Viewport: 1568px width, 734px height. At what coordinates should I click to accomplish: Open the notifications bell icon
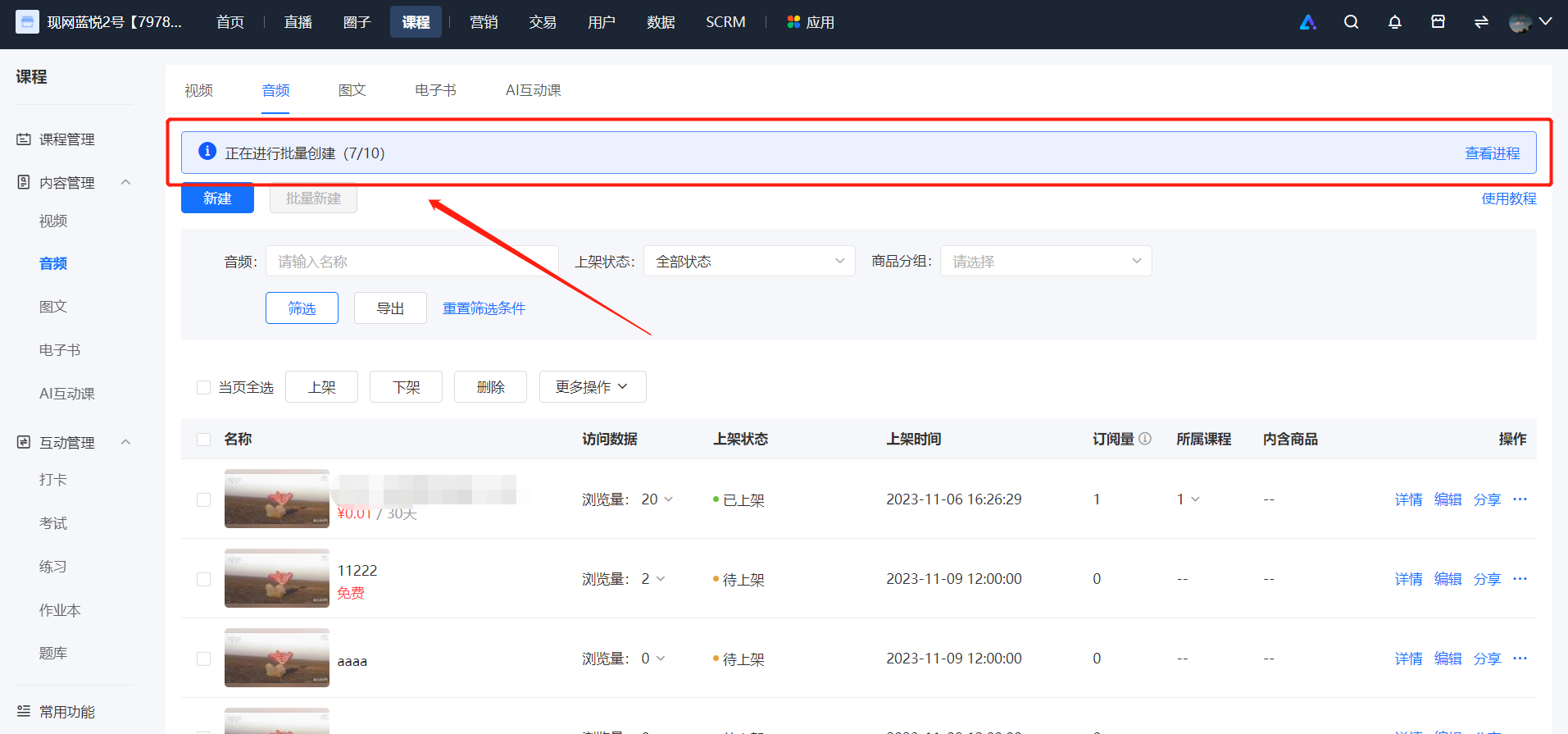[x=1394, y=22]
